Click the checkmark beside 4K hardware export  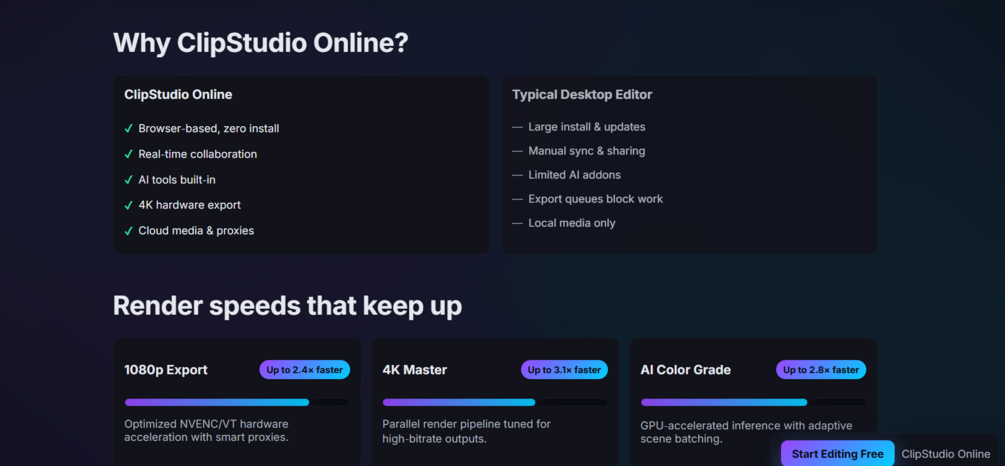coord(128,205)
